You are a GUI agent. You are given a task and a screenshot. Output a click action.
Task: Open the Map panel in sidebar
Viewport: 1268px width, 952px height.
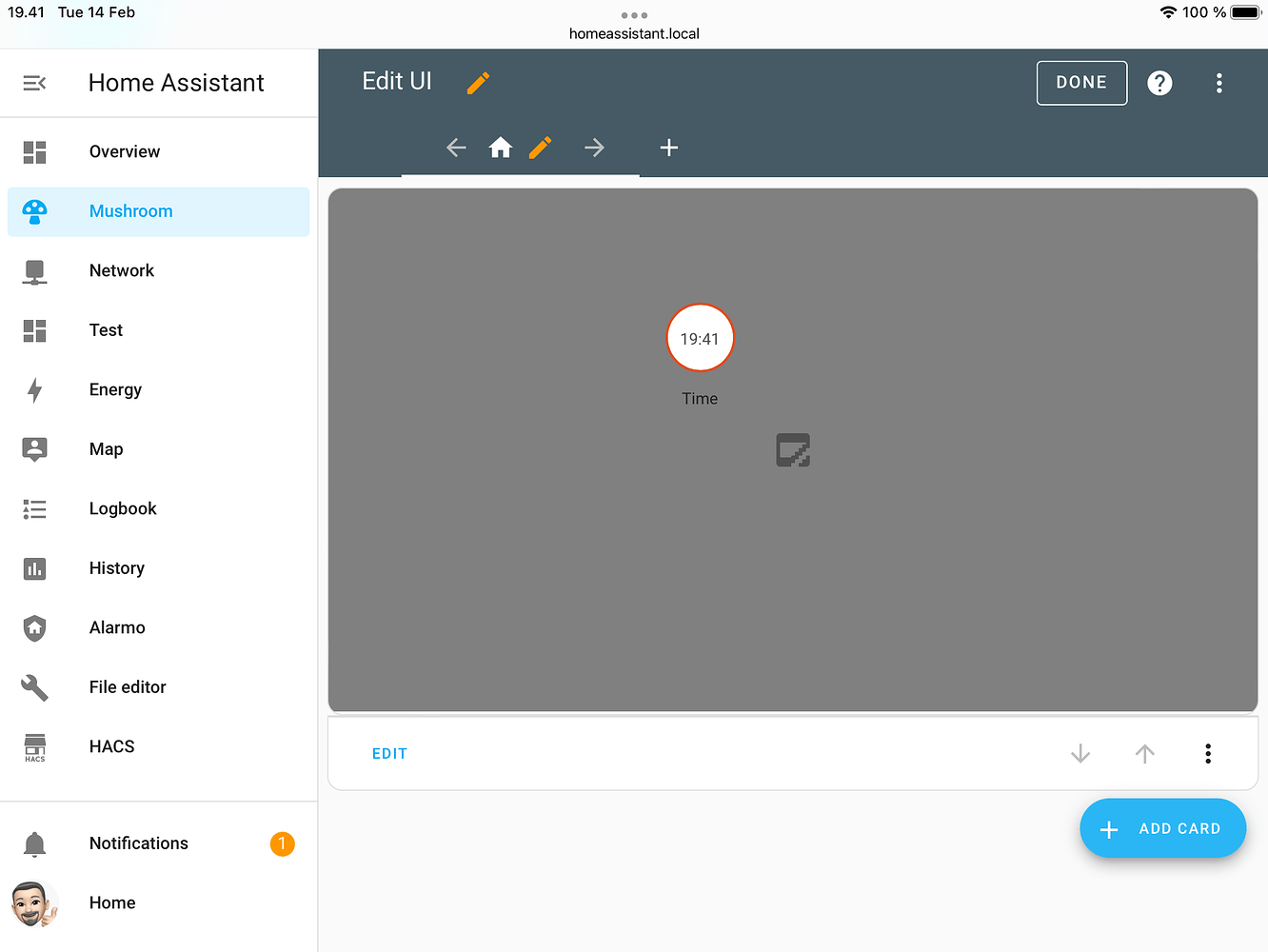click(106, 448)
